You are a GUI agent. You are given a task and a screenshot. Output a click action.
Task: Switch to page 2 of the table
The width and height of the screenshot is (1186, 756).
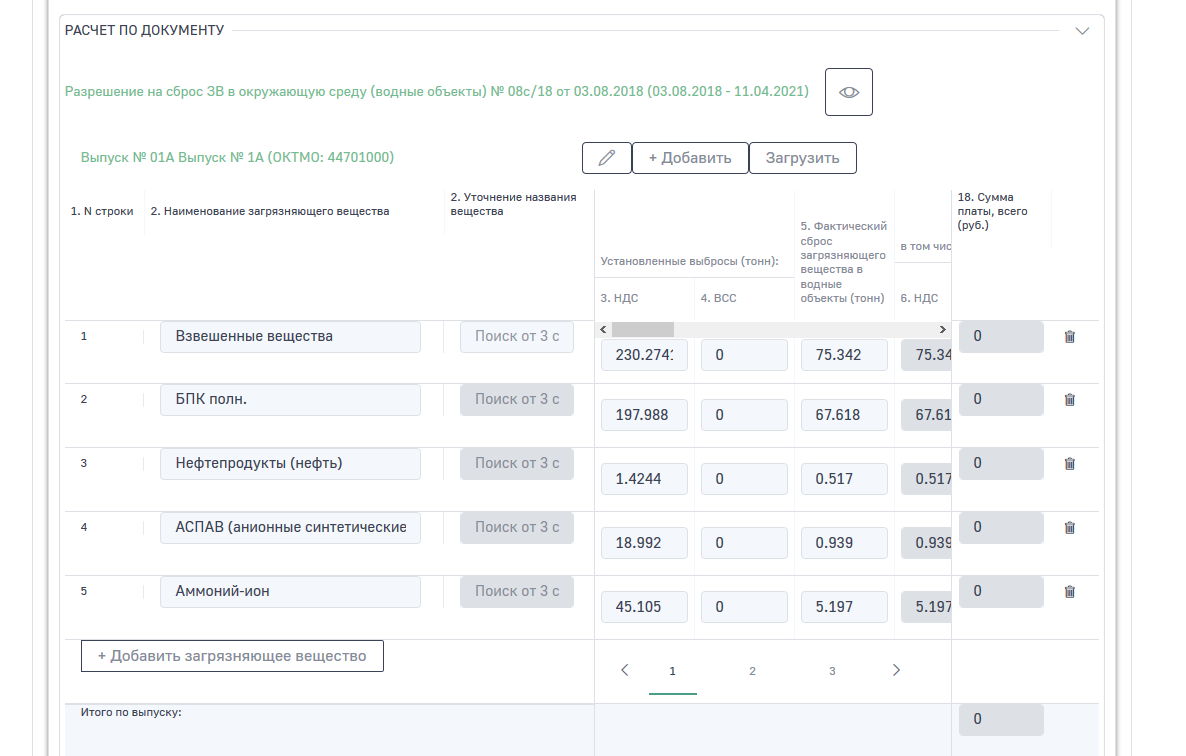(x=752, y=671)
